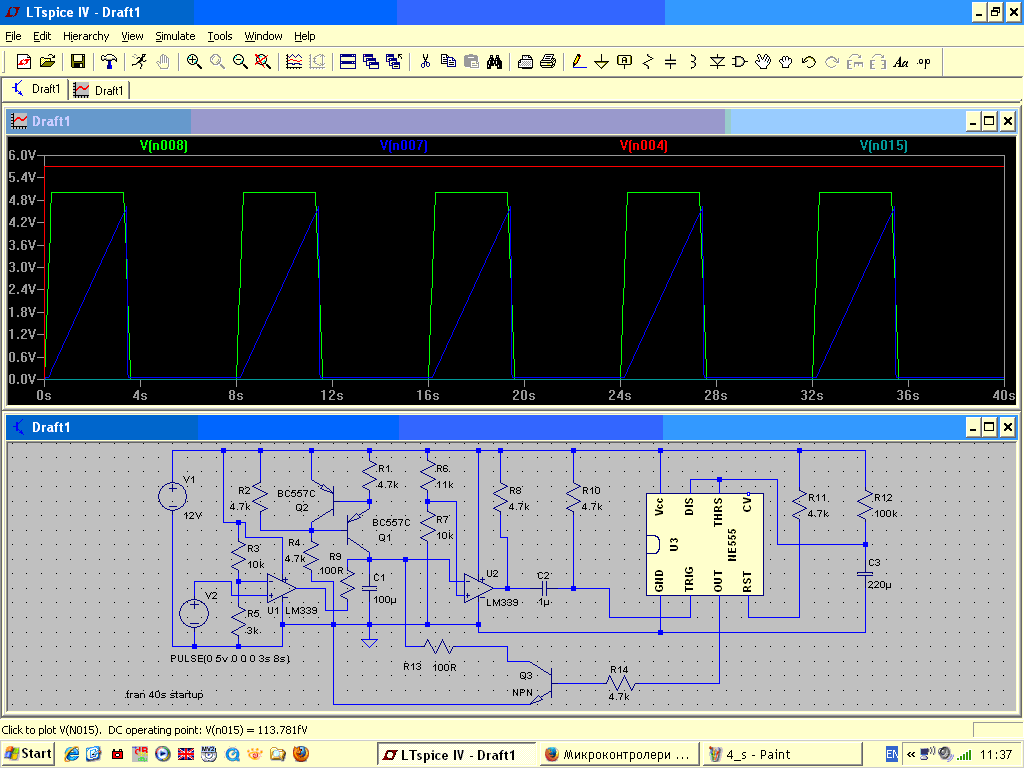Select the V(n004) red trace label
This screenshot has height=768, width=1024.
[643, 146]
